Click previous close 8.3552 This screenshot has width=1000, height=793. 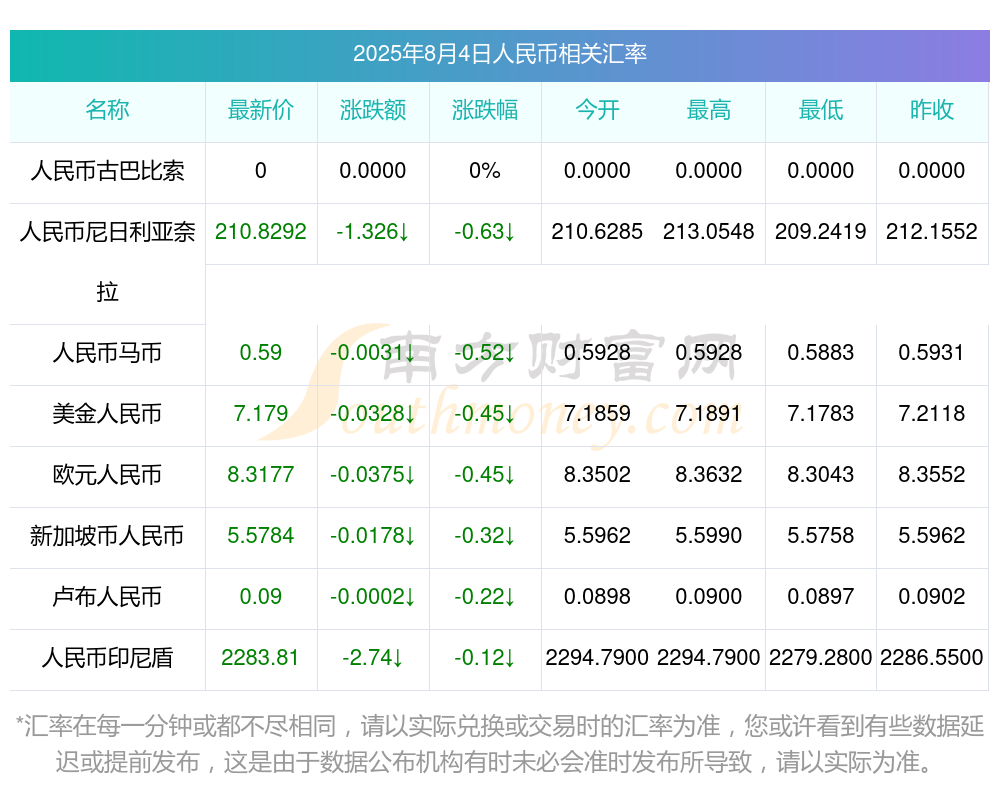coord(932,475)
